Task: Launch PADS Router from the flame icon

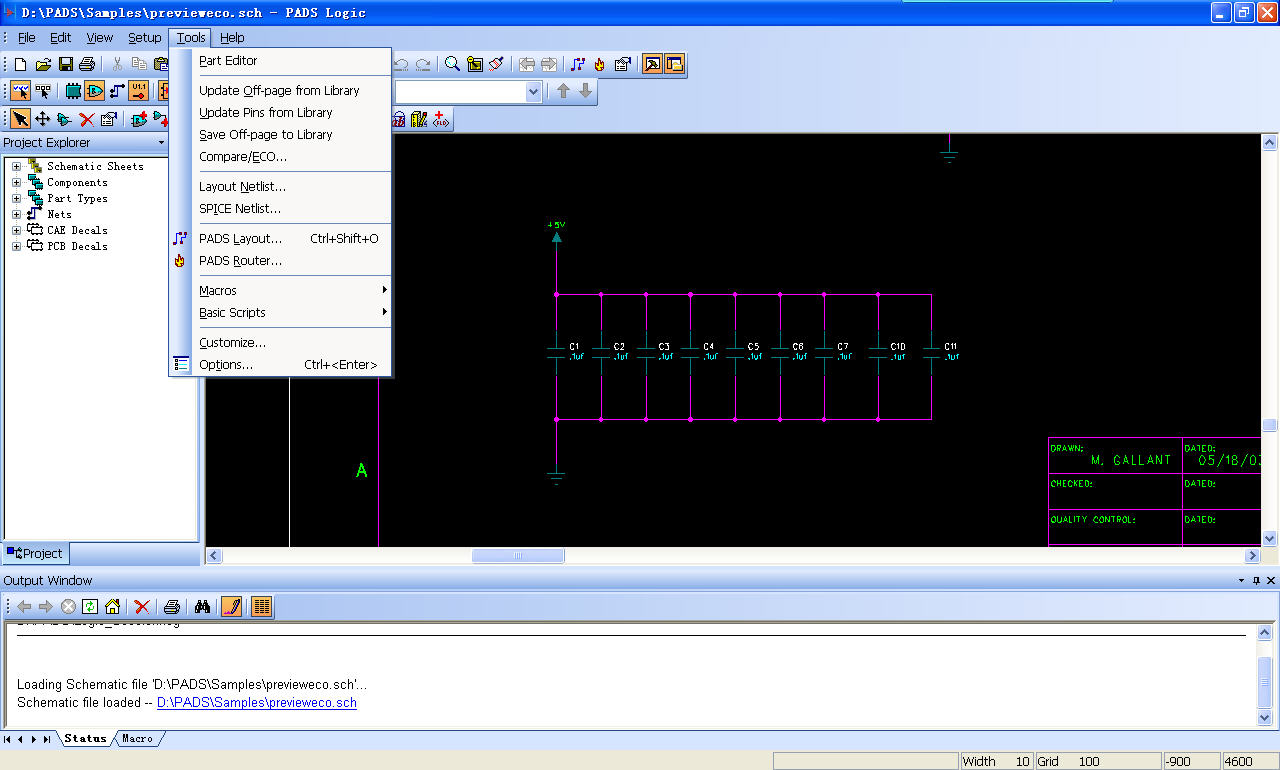Action: pyautogui.click(x=600, y=64)
